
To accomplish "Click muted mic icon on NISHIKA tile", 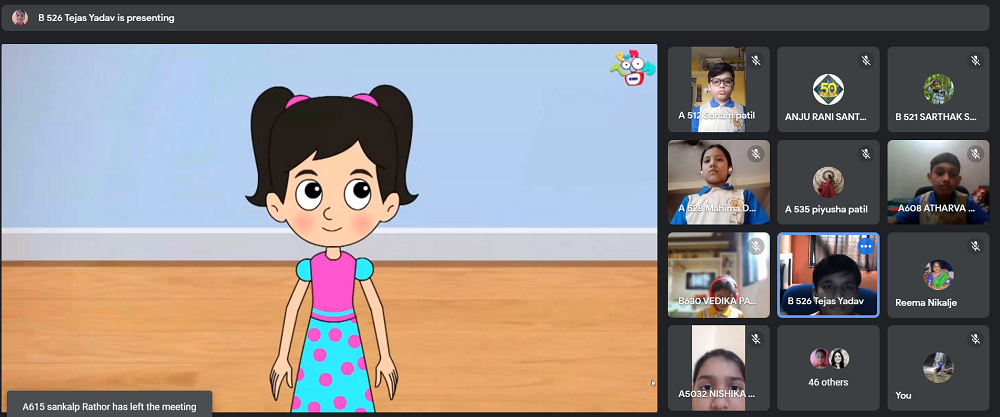I will [756, 339].
